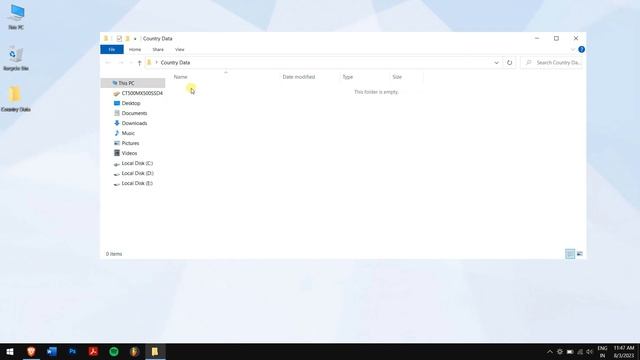Sort by the Name column header

coord(181,77)
